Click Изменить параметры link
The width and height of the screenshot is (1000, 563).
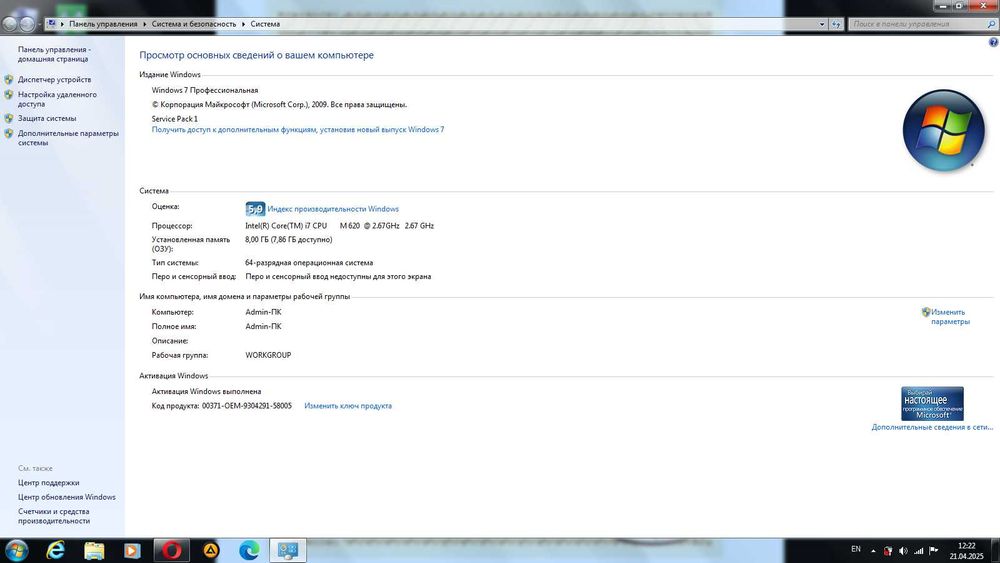[x=950, y=317]
